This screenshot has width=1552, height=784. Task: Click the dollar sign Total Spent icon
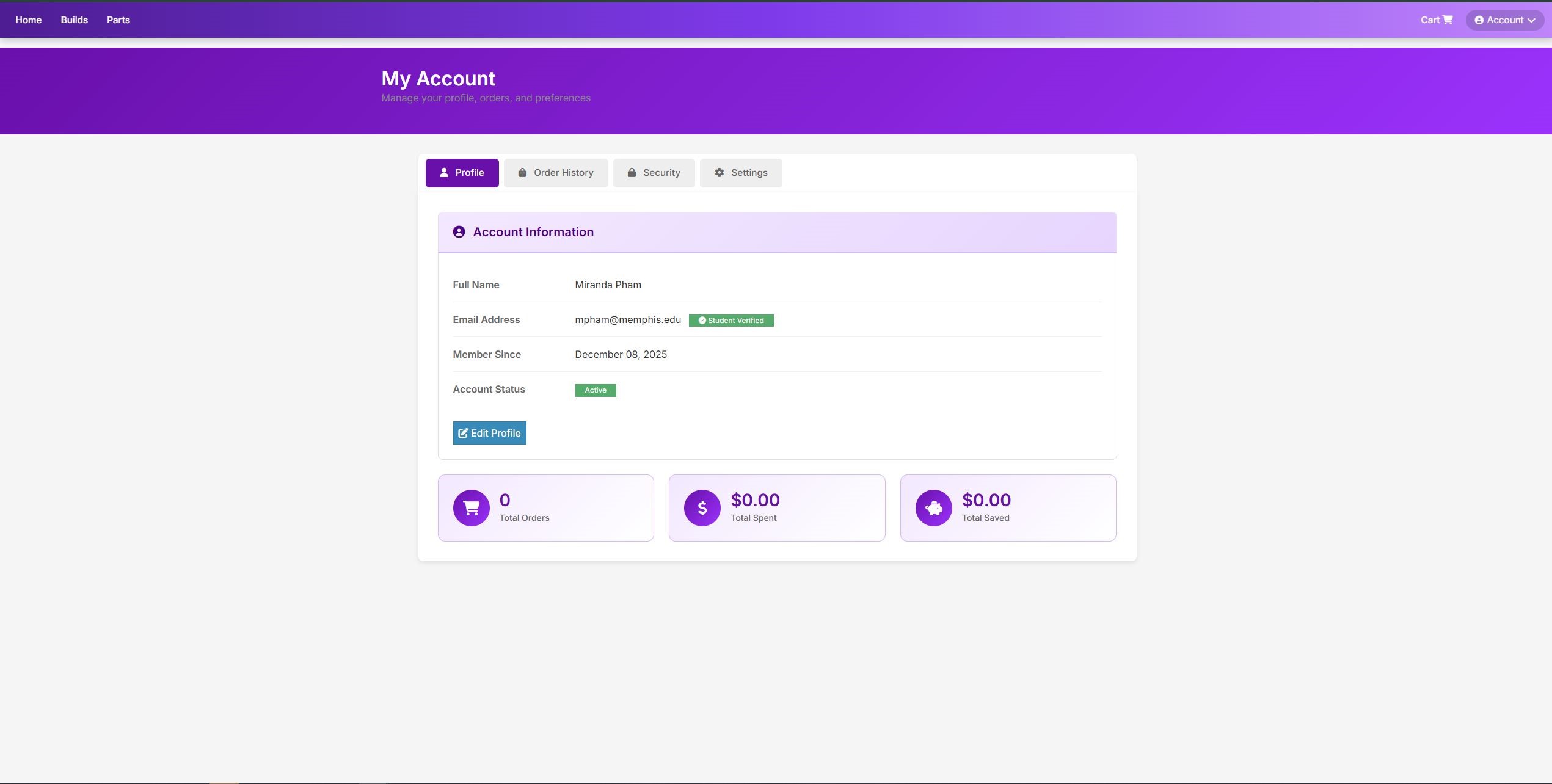pos(702,508)
